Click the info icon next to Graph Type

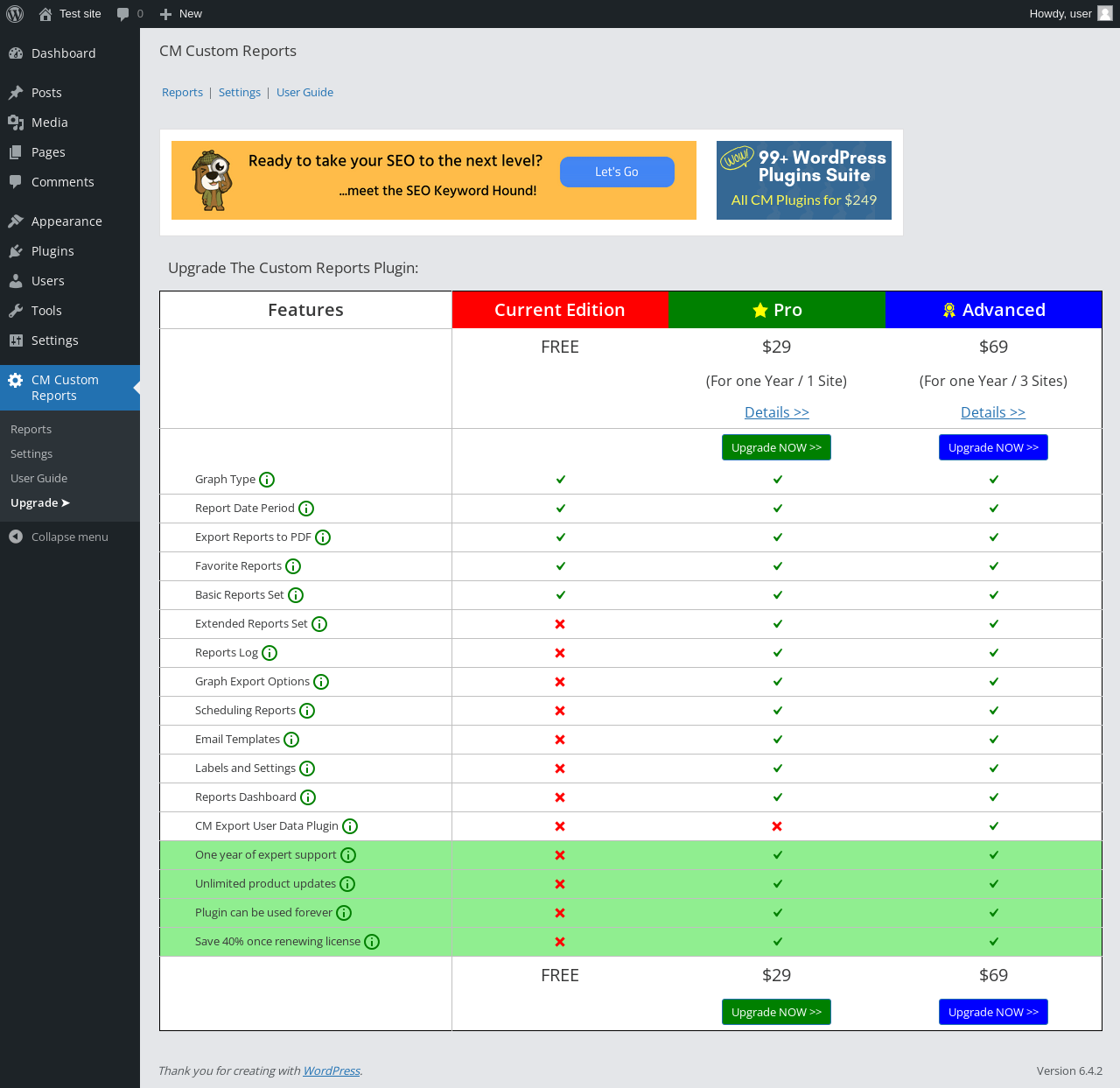point(267,480)
